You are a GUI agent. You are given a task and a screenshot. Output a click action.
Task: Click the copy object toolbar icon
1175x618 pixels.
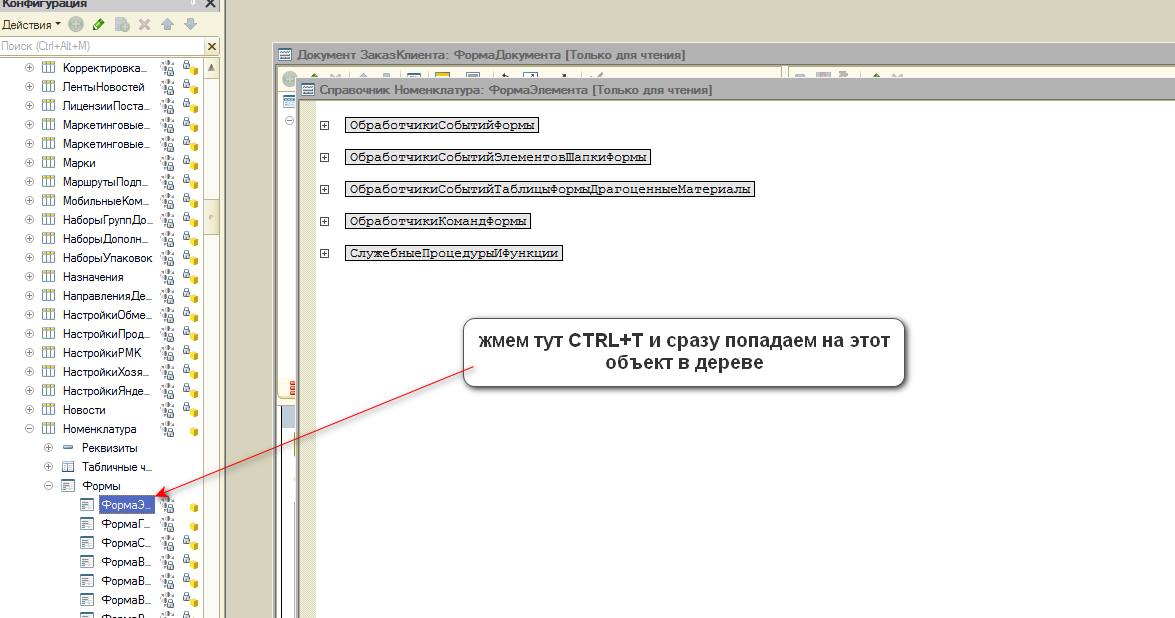(x=121, y=24)
